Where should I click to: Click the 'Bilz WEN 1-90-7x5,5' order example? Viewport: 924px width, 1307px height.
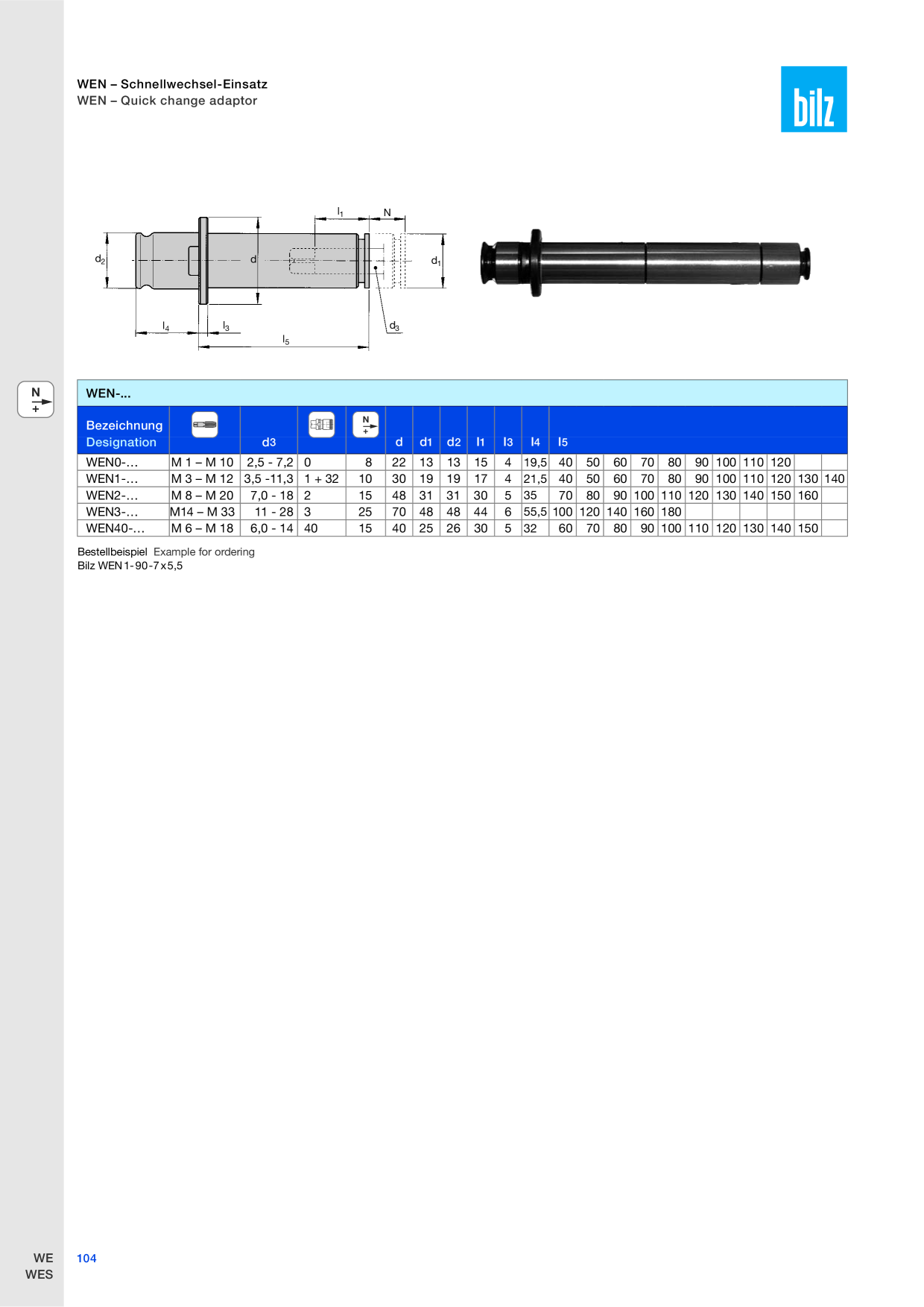[x=130, y=566]
